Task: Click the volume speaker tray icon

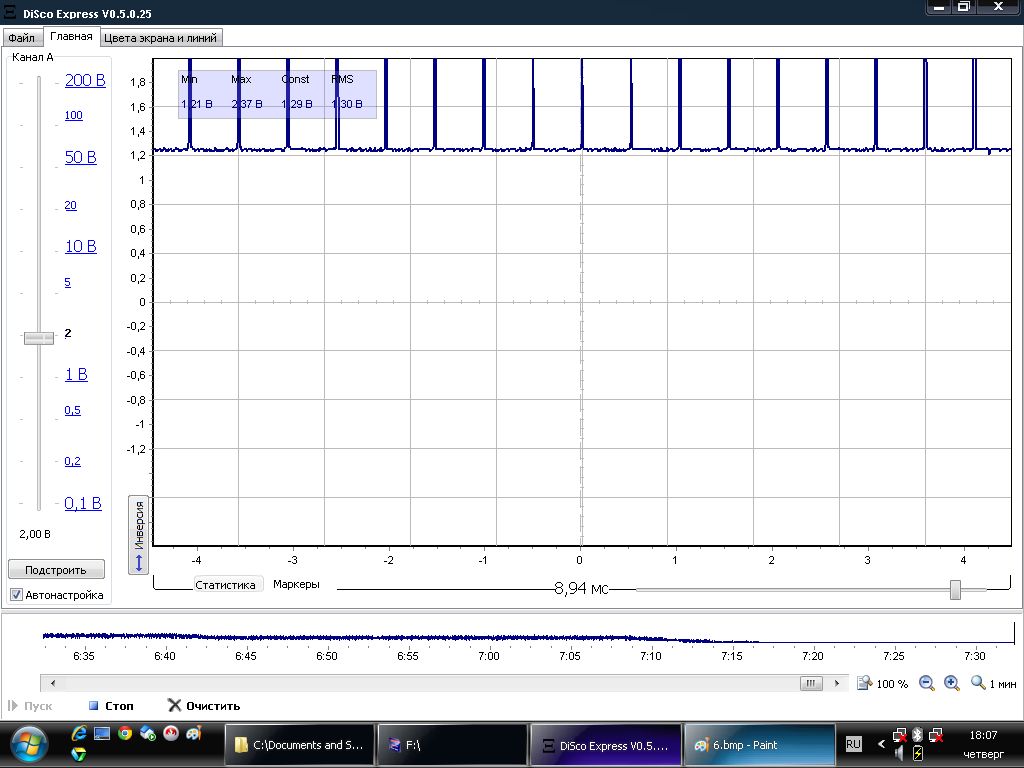Action: (900, 754)
